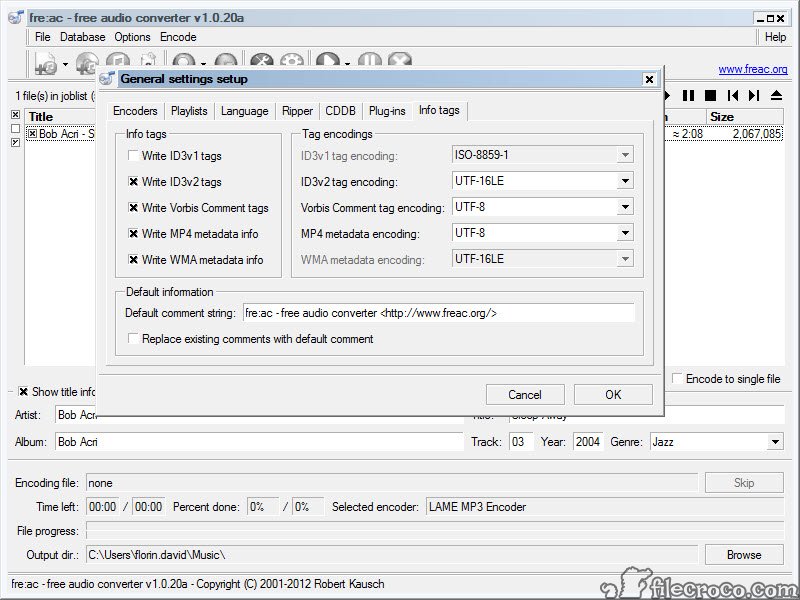Viewport: 800px width, 600px height.
Task: Open the Vorbis Comment tag encoding dropdown
Action: [x=625, y=207]
